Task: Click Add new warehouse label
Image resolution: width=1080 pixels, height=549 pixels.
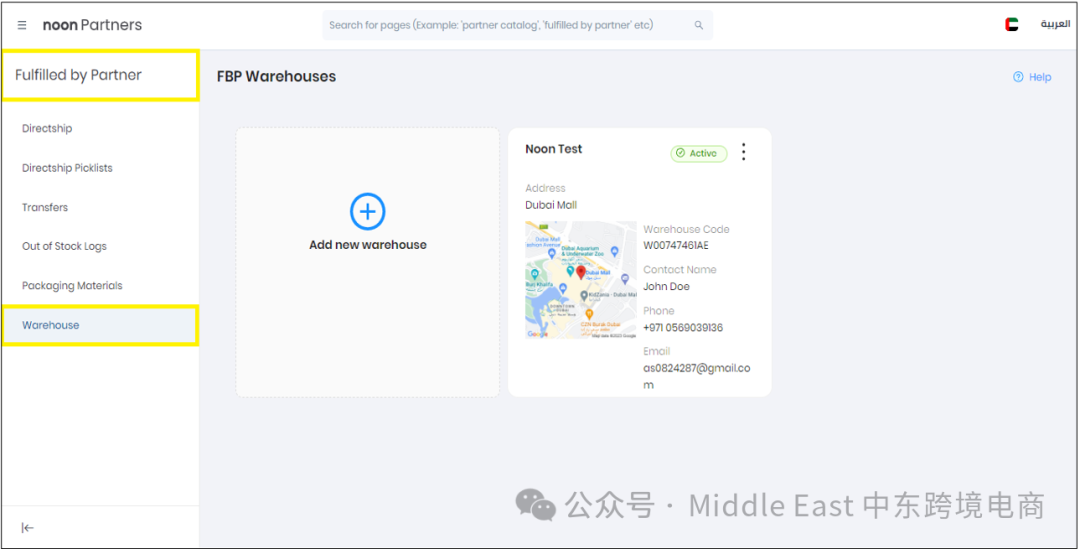Action: coord(368,245)
